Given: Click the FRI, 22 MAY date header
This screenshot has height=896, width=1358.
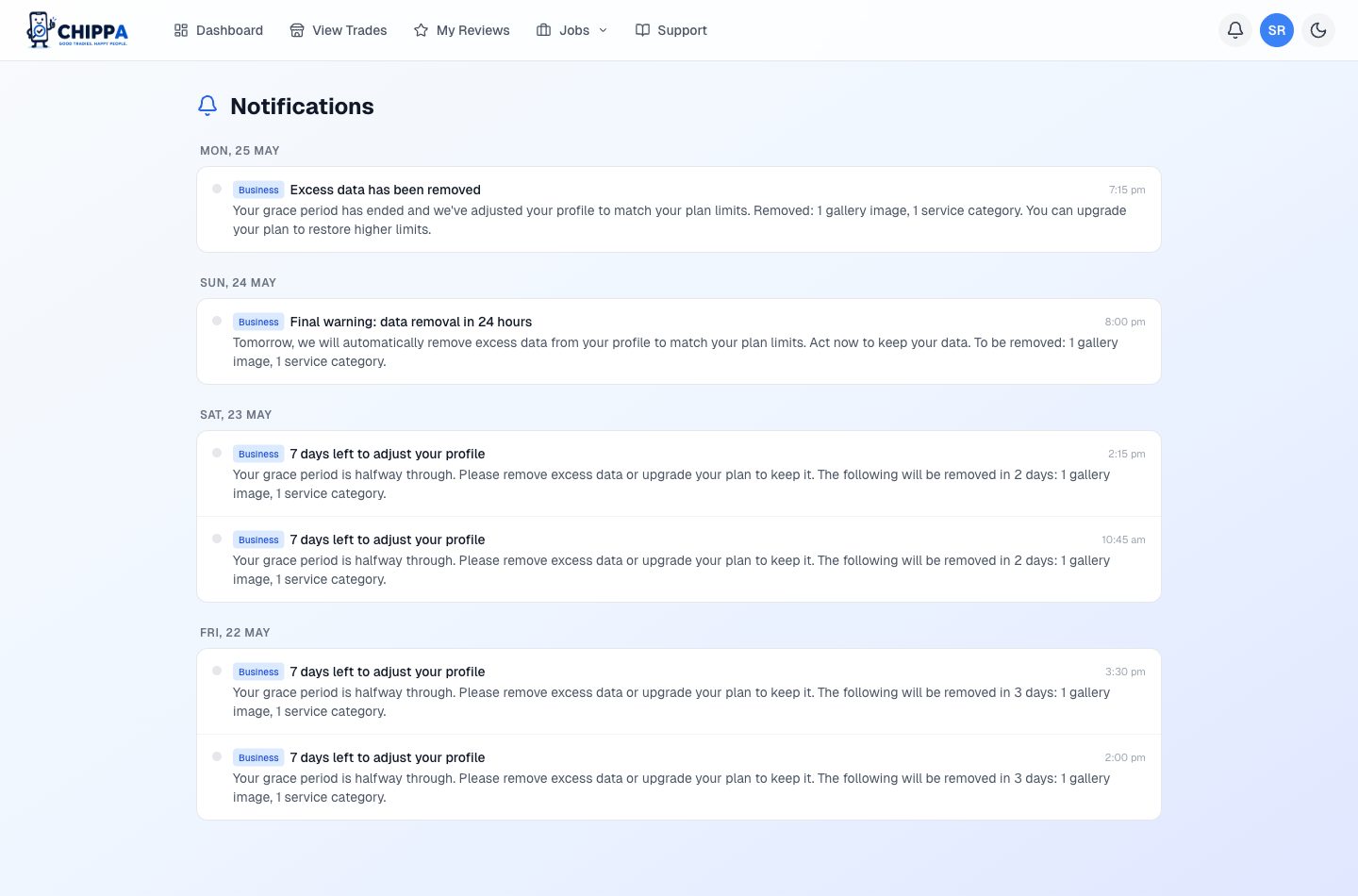Looking at the screenshot, I should tap(235, 633).
